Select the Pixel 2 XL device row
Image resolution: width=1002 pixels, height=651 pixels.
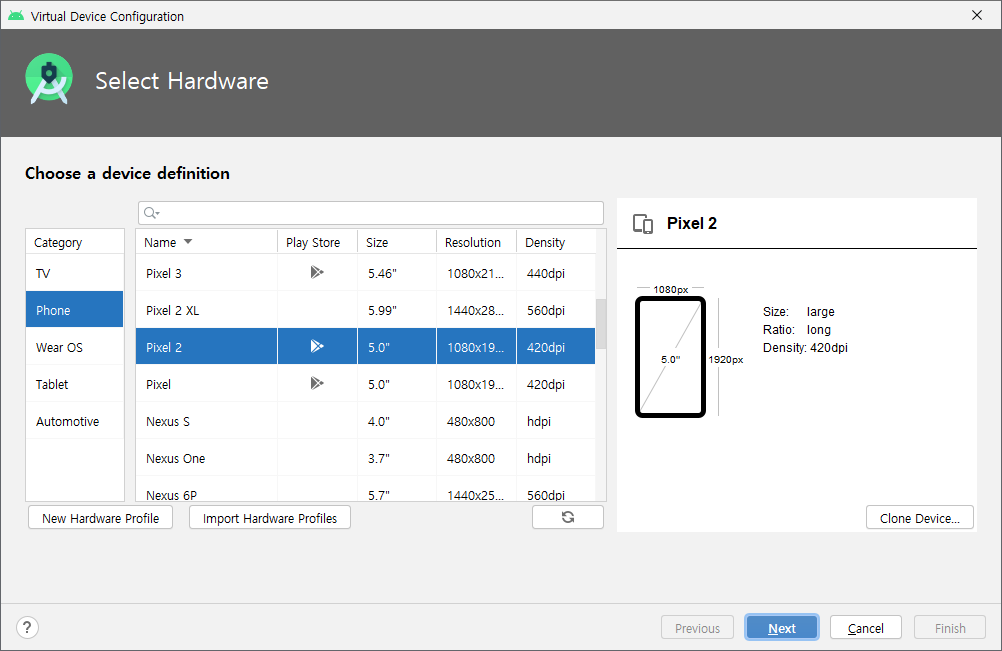(366, 310)
